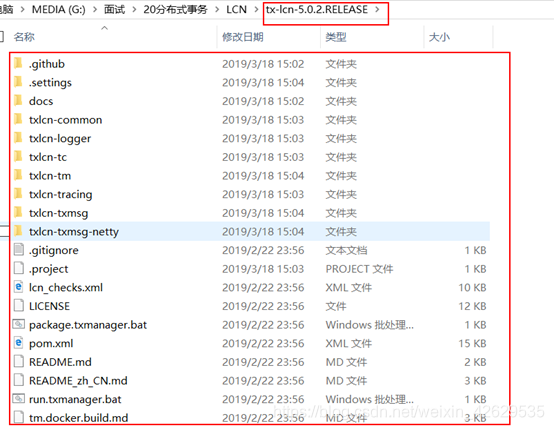
Task: Click the README.md file icon
Action: point(19,361)
